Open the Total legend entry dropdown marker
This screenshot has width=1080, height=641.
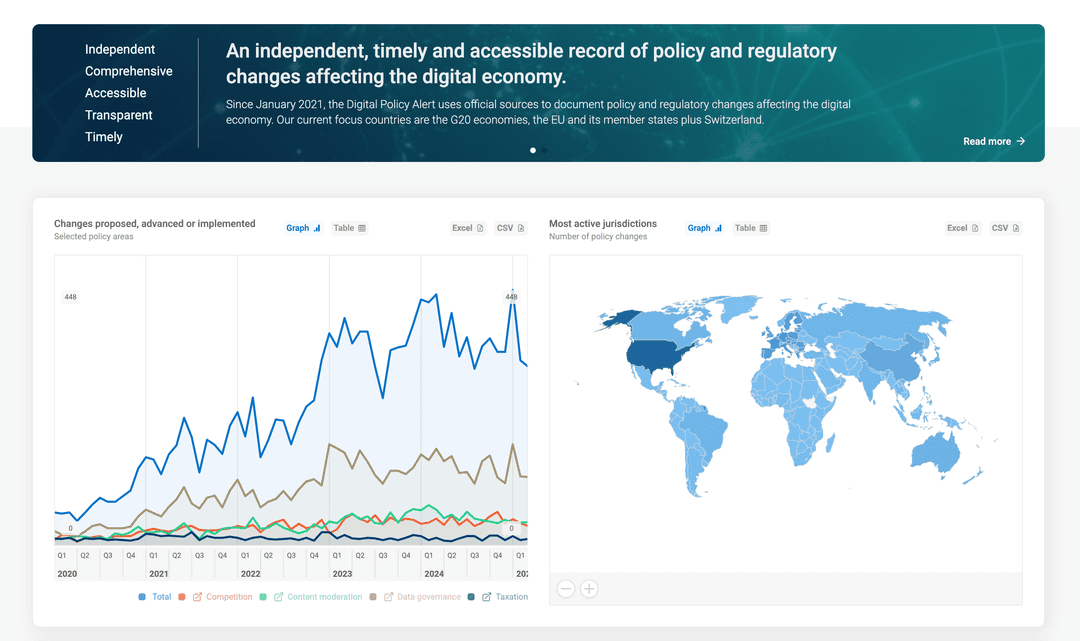point(142,596)
